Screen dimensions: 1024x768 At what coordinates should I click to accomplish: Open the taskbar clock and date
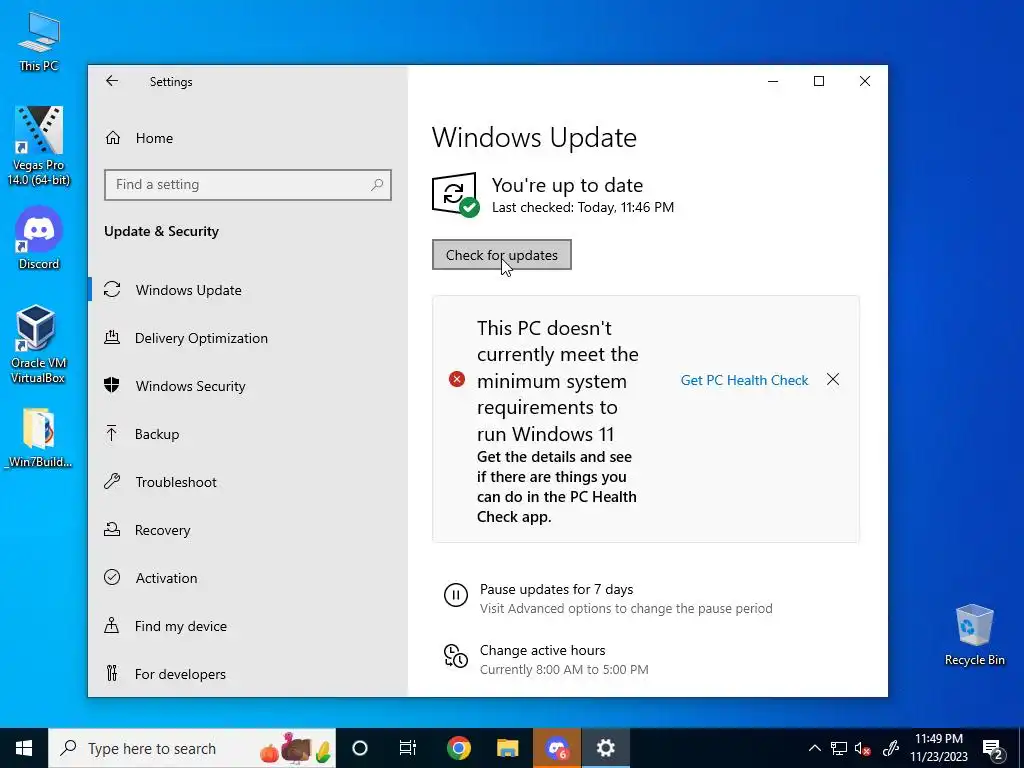(939, 748)
